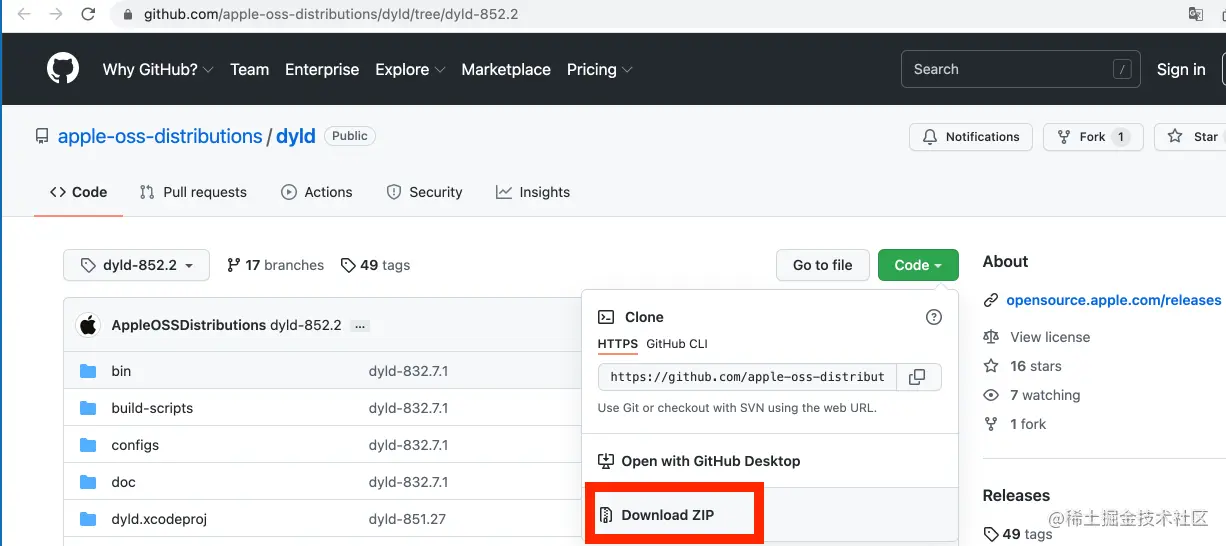Screen dimensions: 1226x546
Task: Switch to the Actions tab
Action: point(317,192)
